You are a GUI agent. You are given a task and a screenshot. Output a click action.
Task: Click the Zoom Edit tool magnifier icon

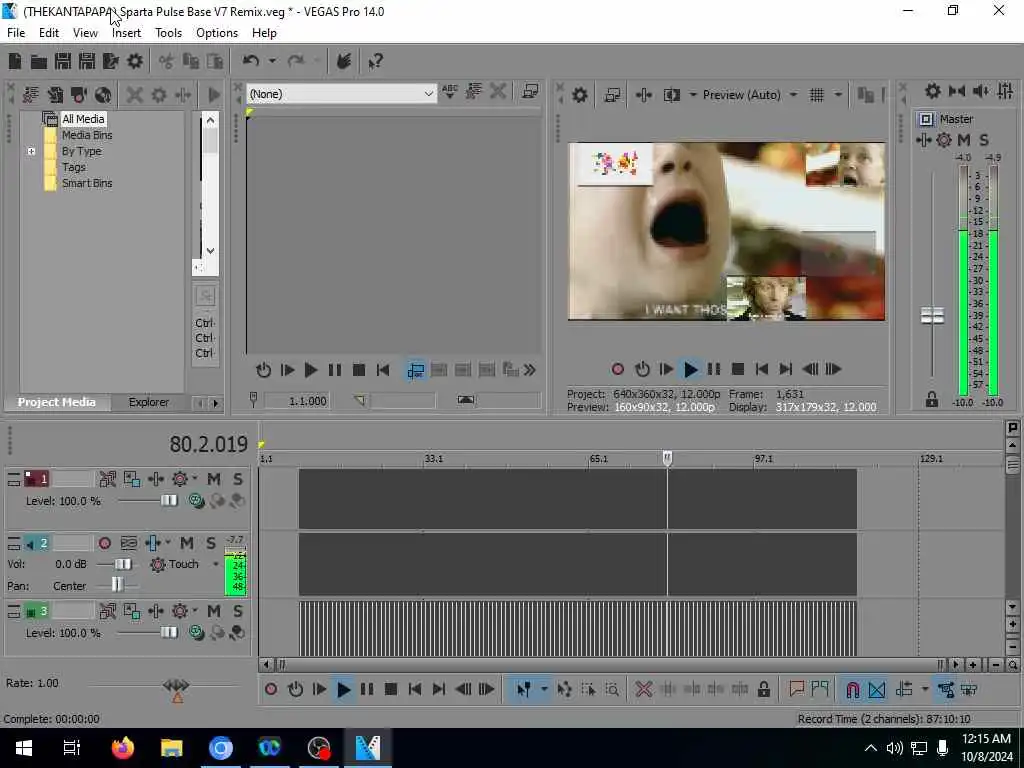(612, 690)
